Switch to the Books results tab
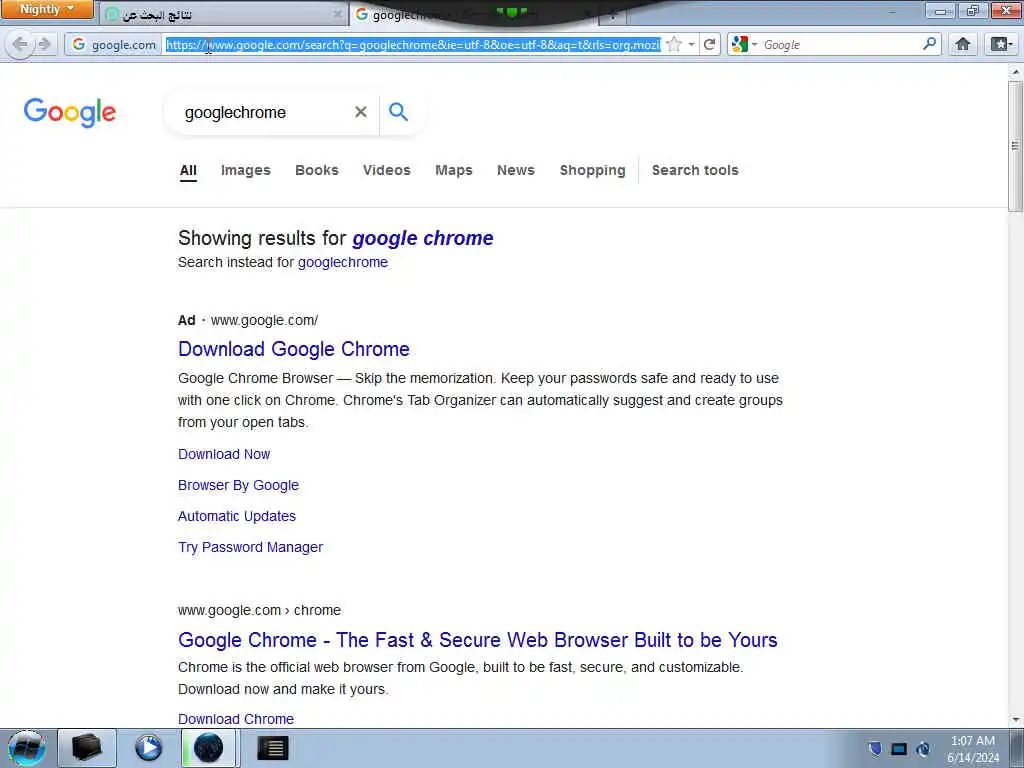 [317, 170]
